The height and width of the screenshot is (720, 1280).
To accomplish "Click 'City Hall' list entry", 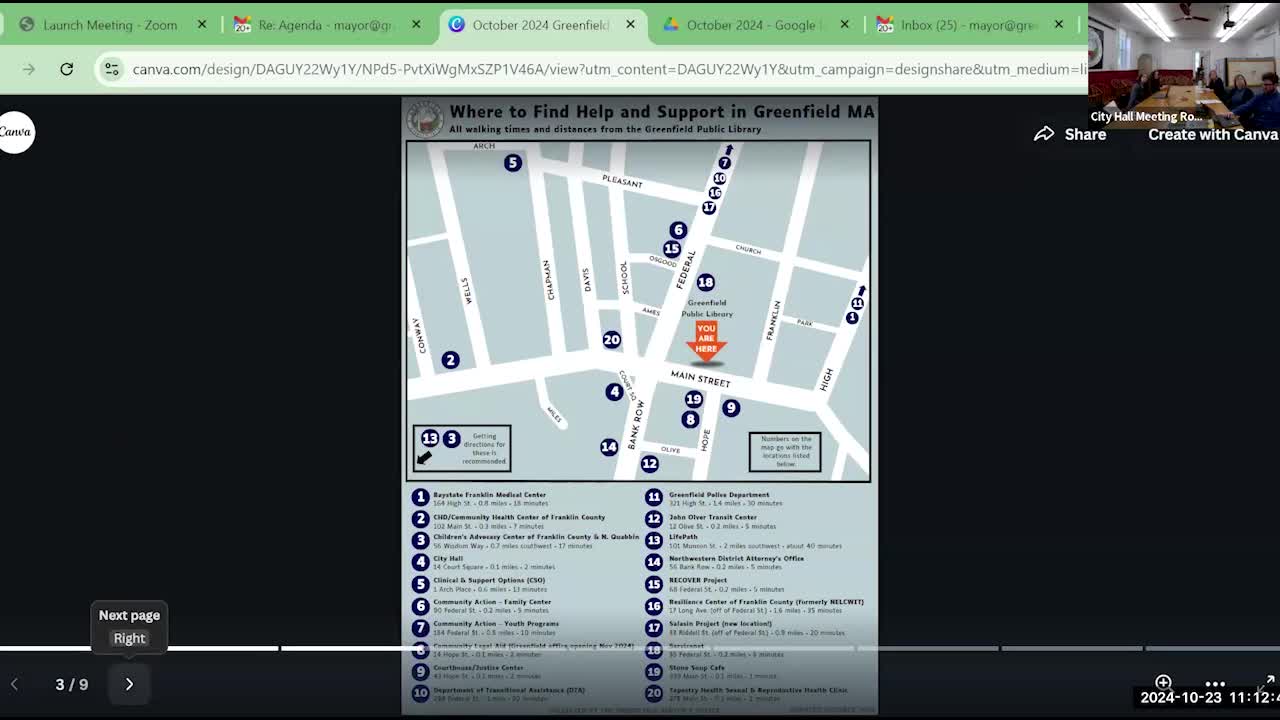I will tap(448, 559).
